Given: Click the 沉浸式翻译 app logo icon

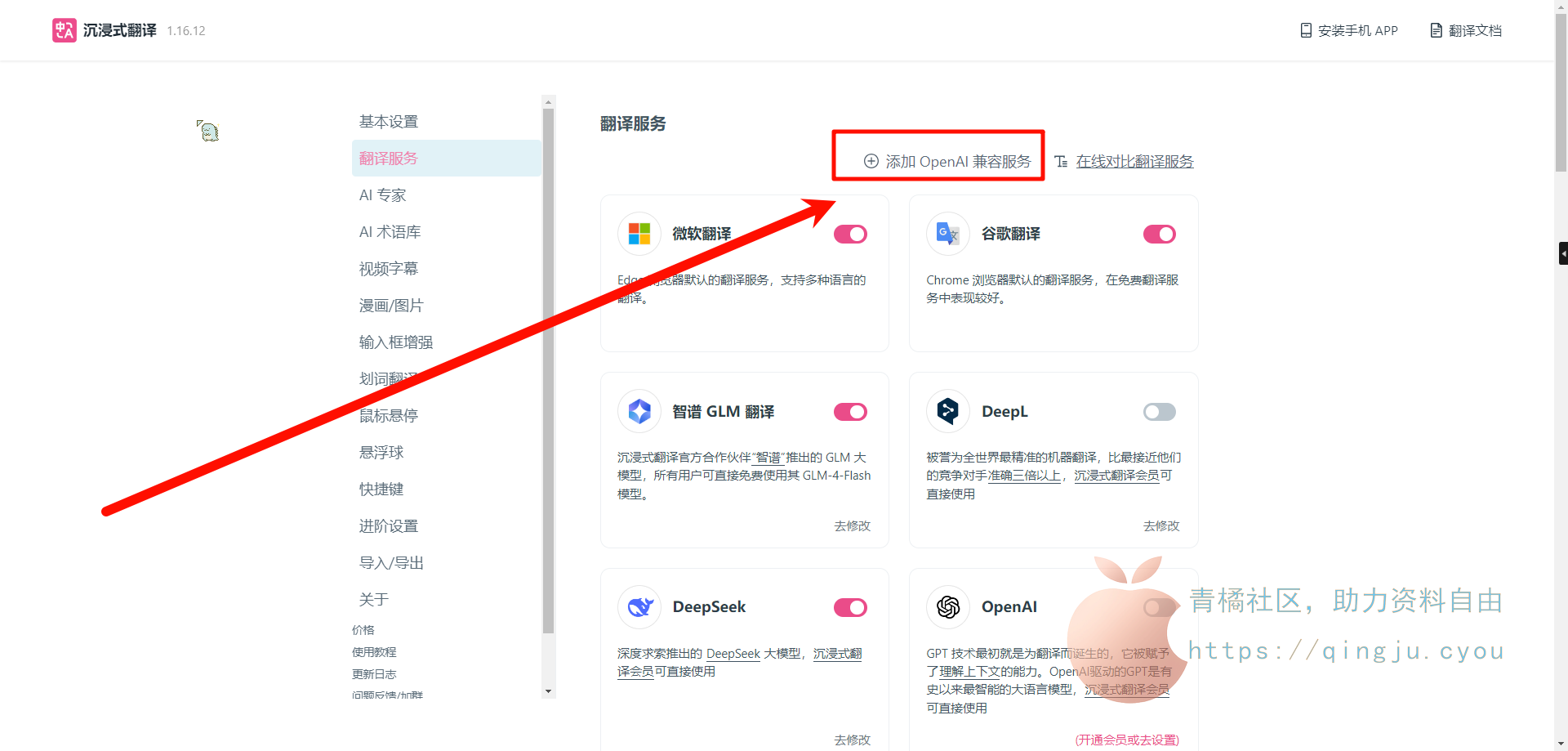Looking at the screenshot, I should [x=65, y=30].
